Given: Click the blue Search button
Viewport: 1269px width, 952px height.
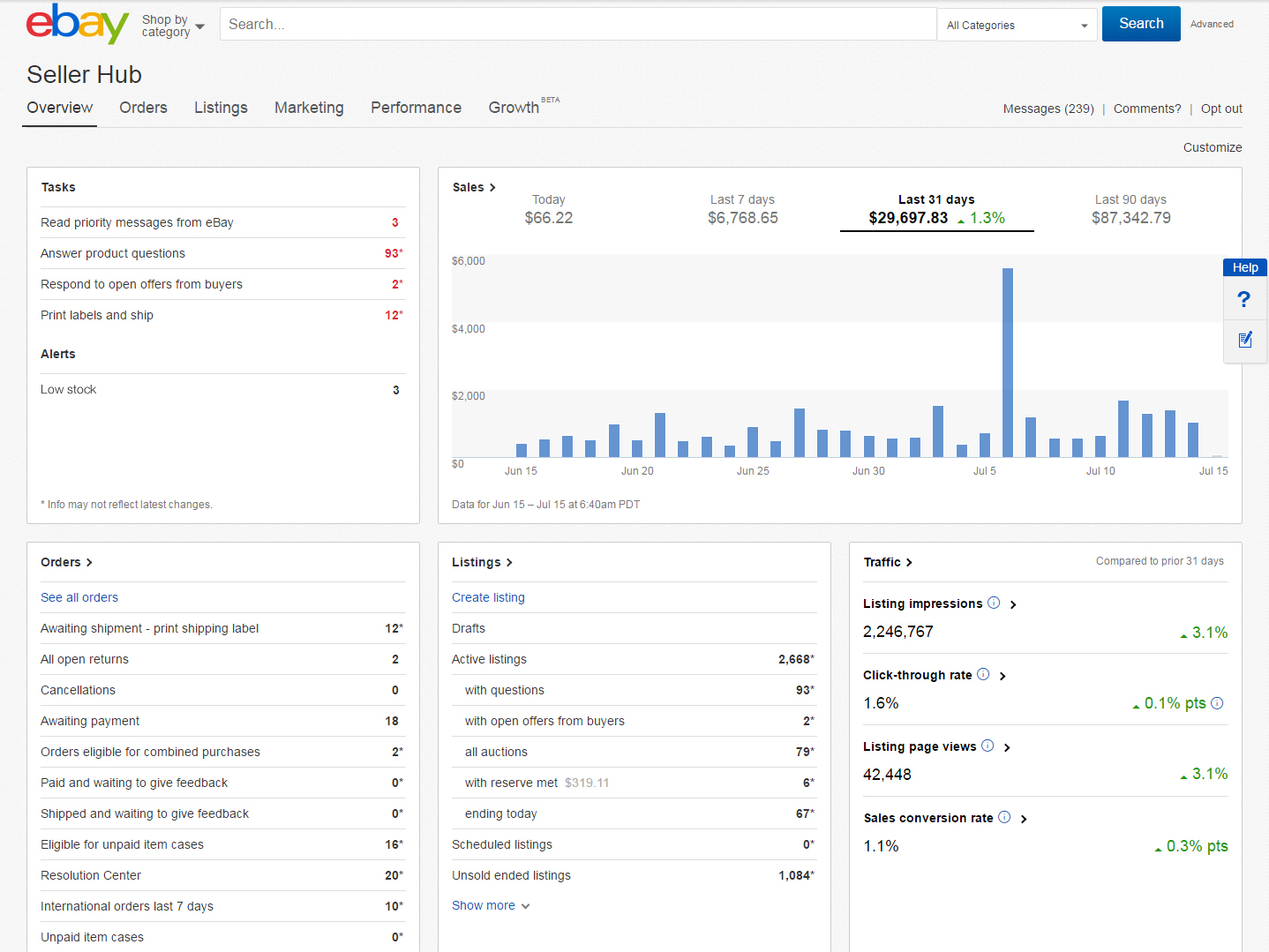Looking at the screenshot, I should tap(1141, 24).
